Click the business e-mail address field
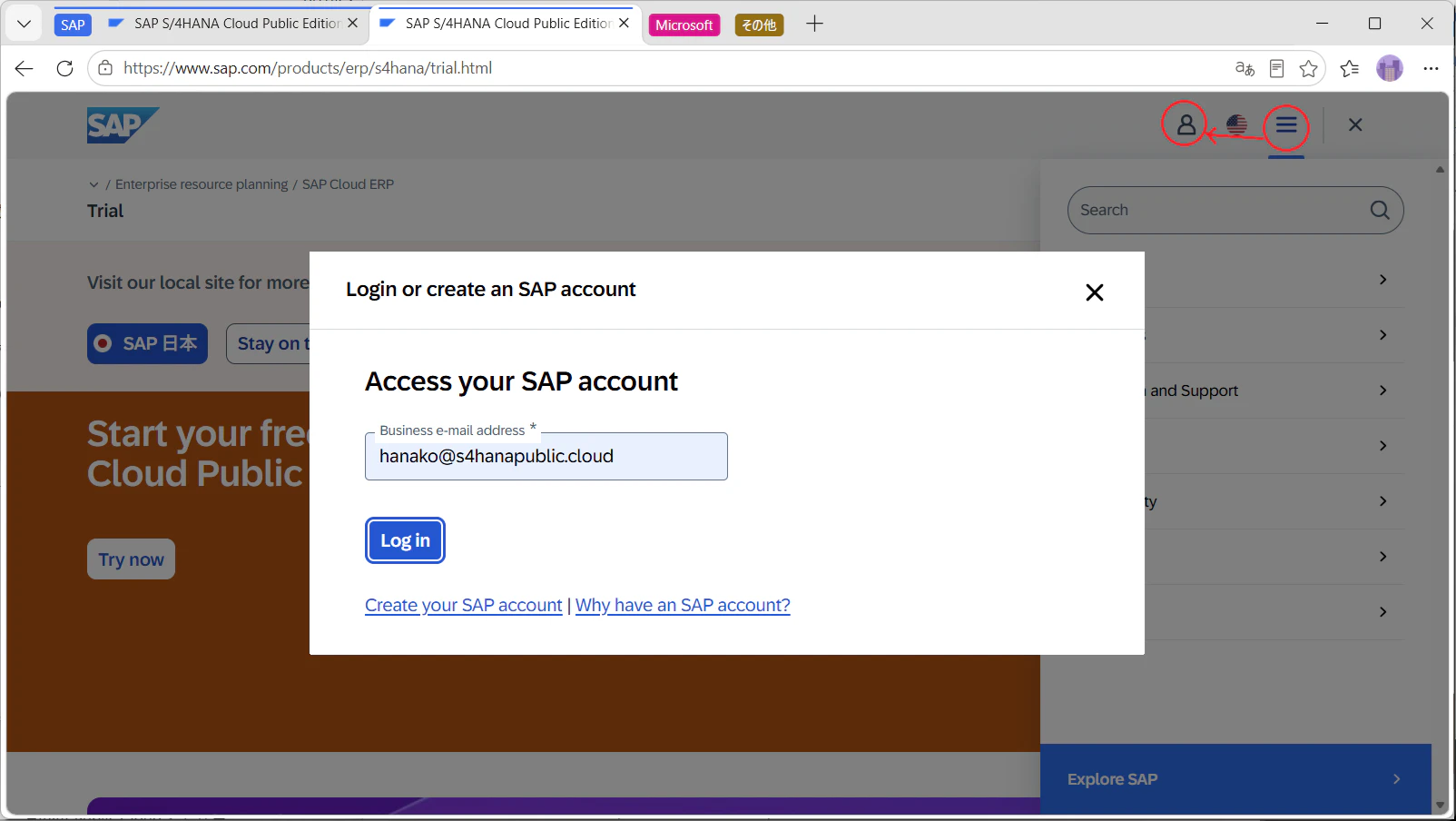 pos(546,456)
